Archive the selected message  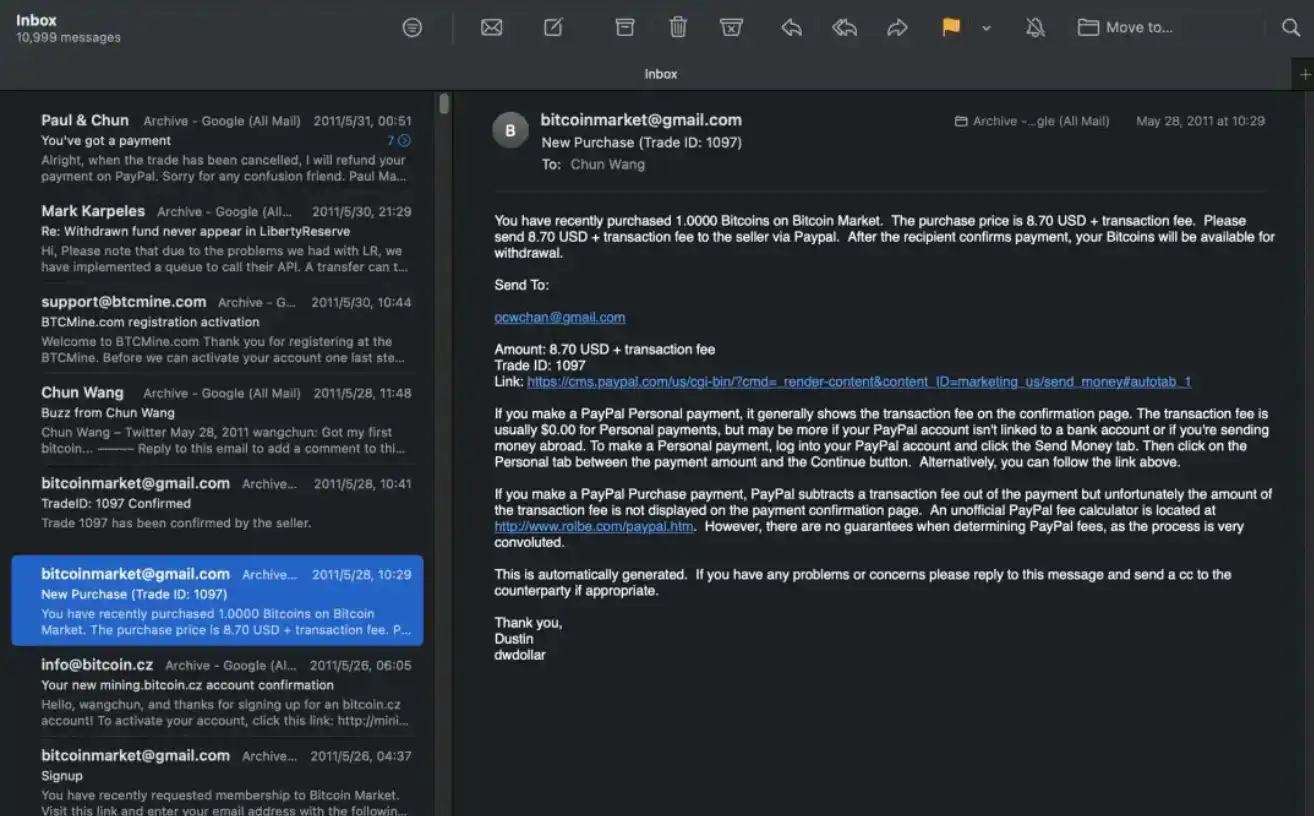pyautogui.click(x=625, y=28)
